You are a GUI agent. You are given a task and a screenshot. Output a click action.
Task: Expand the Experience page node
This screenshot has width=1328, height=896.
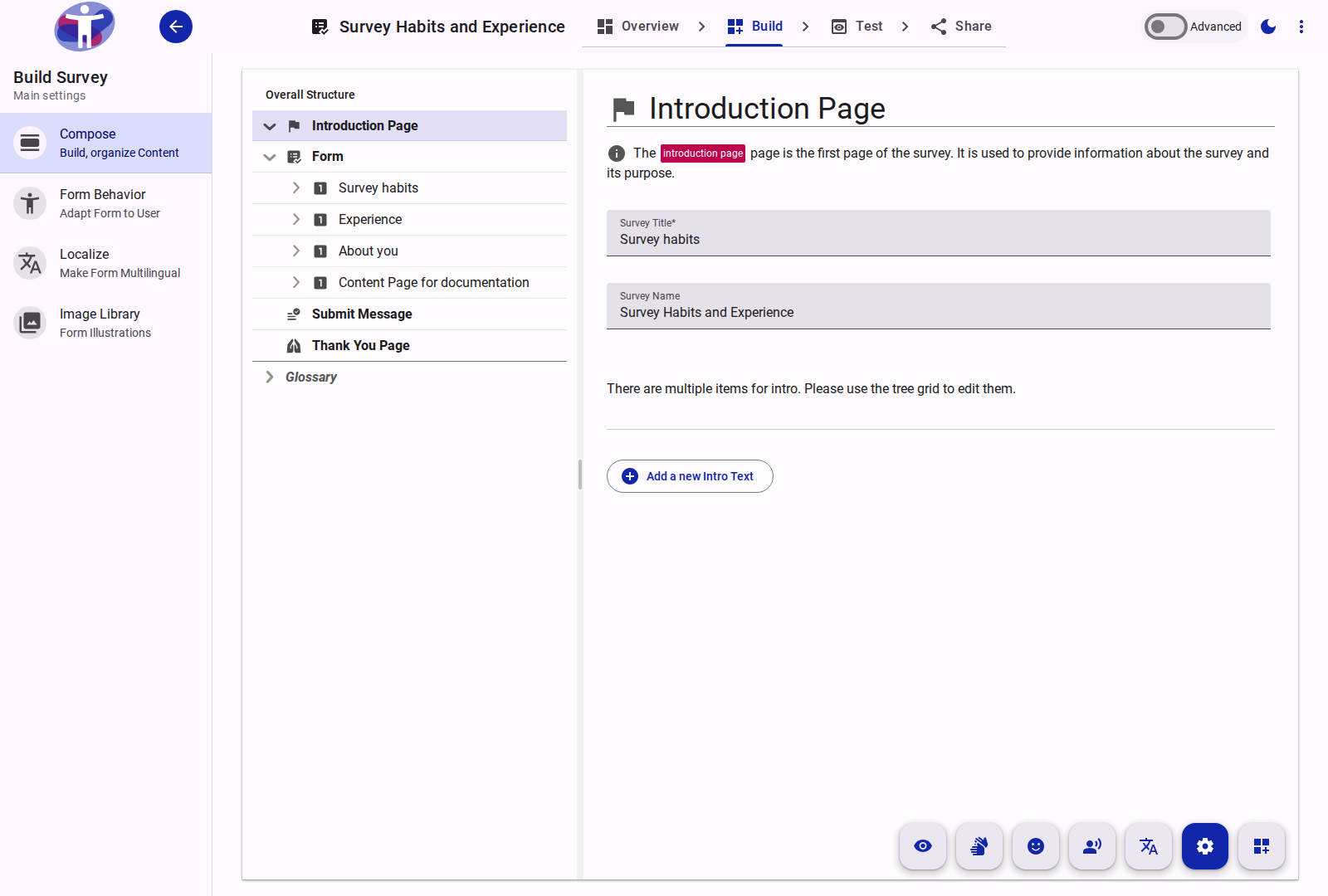(295, 220)
